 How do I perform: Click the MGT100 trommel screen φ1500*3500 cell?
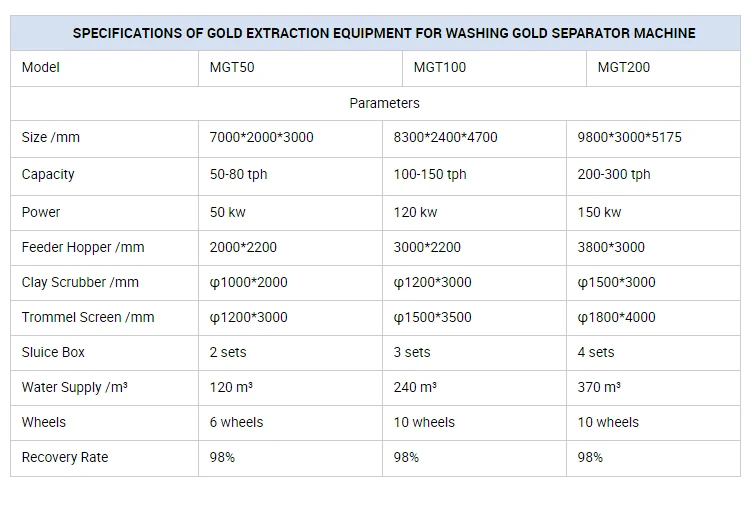click(432, 317)
